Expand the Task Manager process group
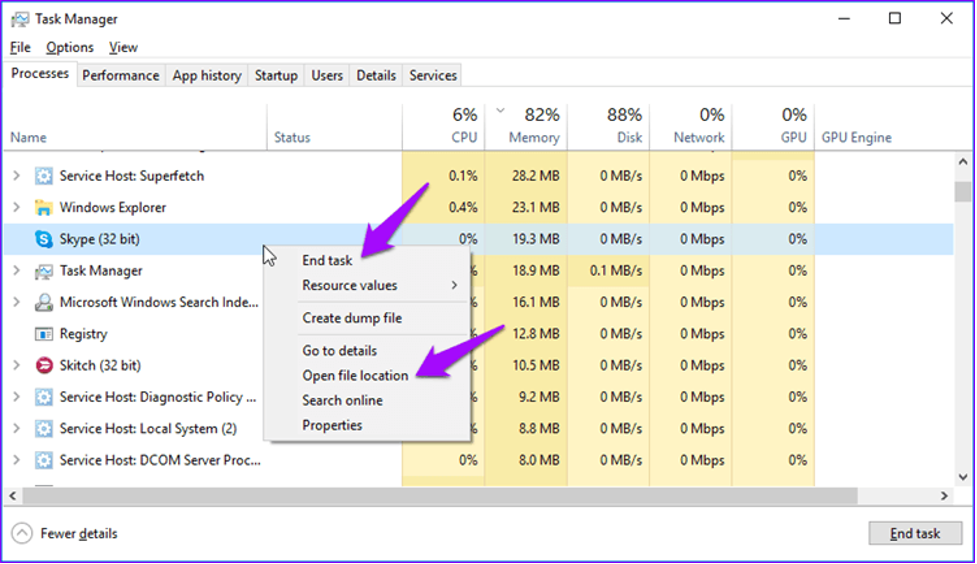This screenshot has width=977, height=564. pyautogui.click(x=17, y=271)
